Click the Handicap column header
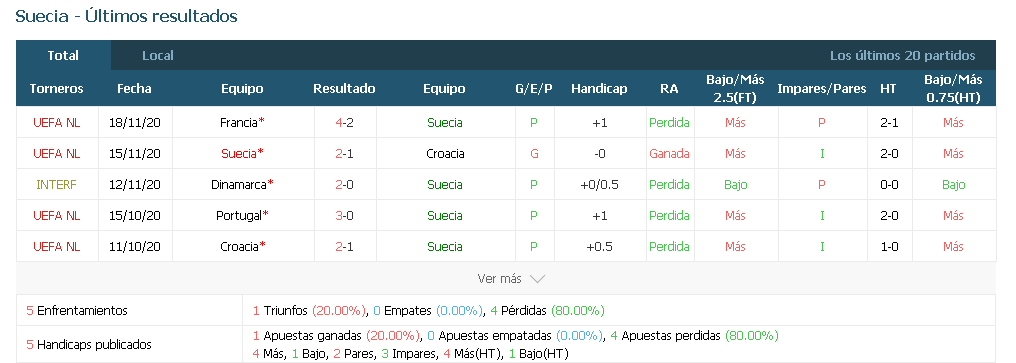The image size is (1016, 363). click(599, 89)
